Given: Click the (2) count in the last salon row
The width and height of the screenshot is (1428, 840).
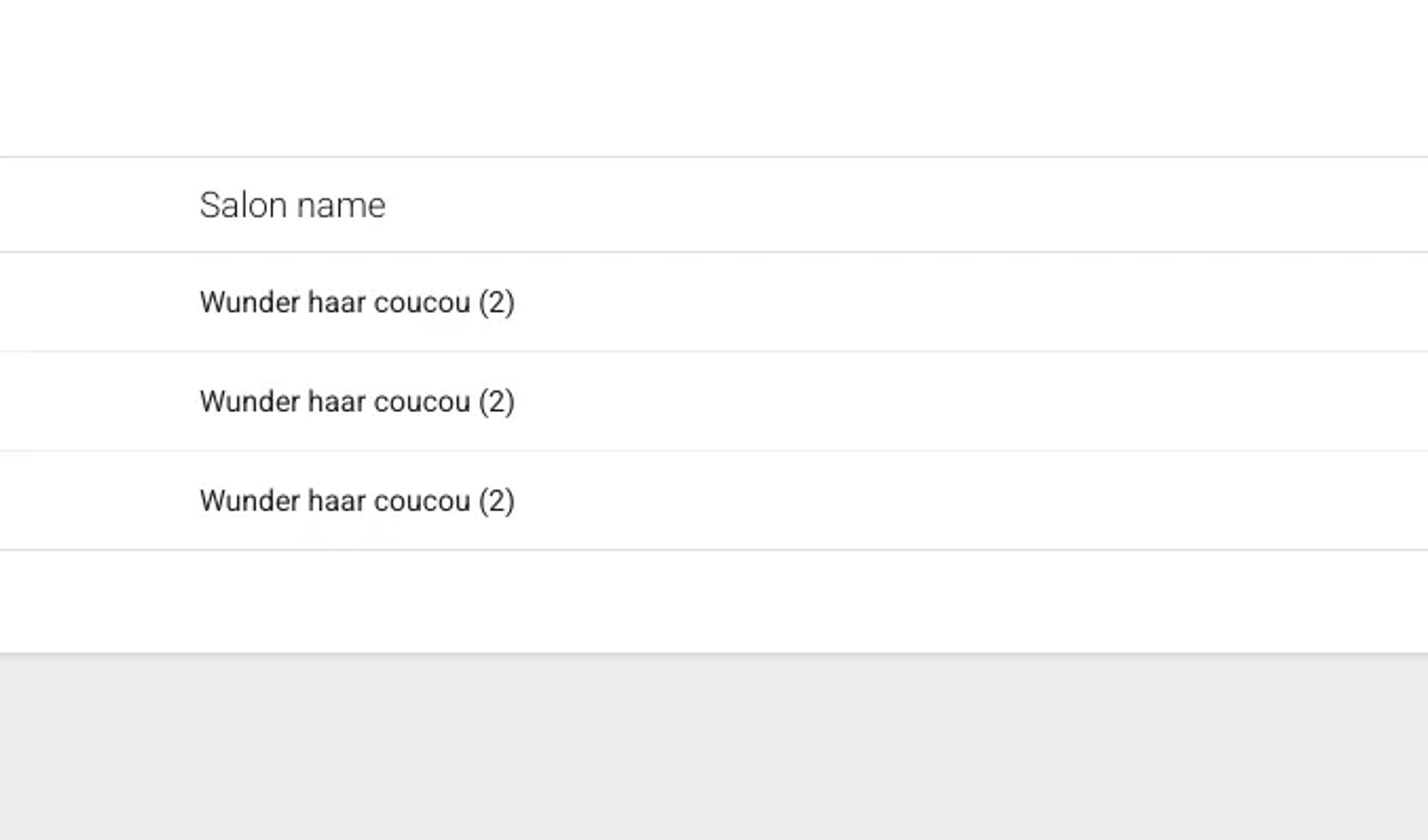Looking at the screenshot, I should pos(497,501).
